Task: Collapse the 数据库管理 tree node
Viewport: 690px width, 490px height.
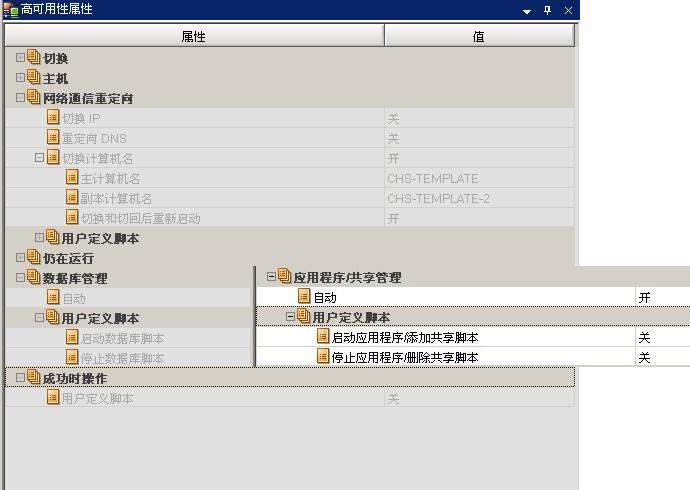Action: pos(20,278)
